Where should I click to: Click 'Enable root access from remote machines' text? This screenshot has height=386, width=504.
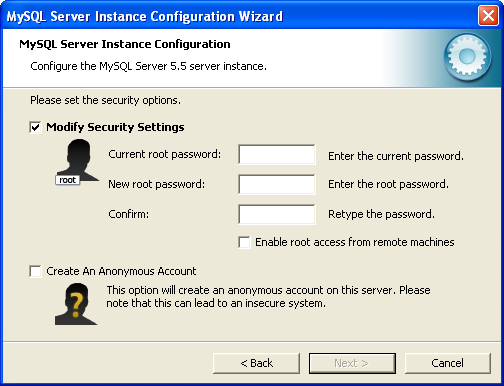(x=355, y=242)
